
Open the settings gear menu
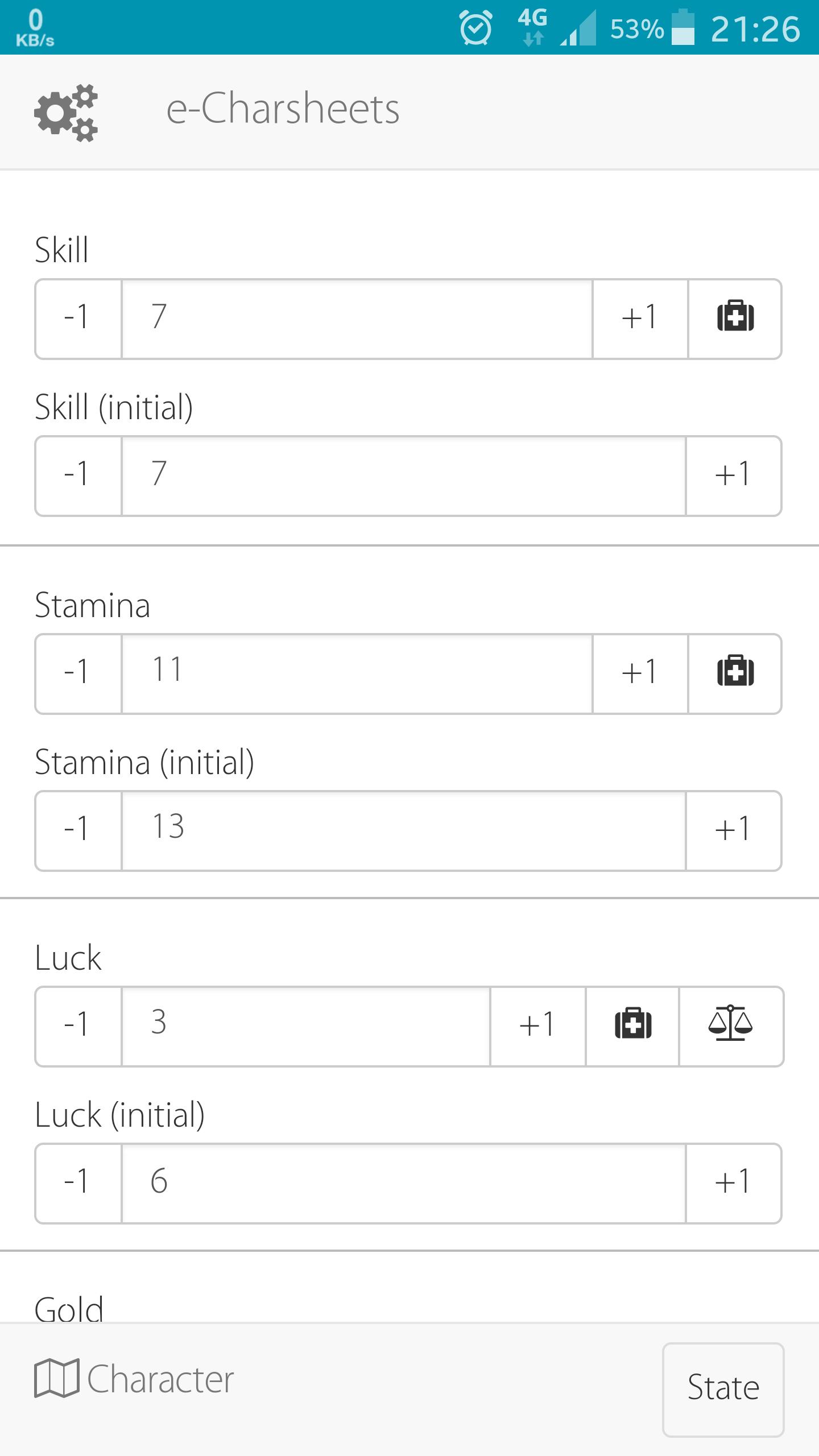tap(69, 112)
